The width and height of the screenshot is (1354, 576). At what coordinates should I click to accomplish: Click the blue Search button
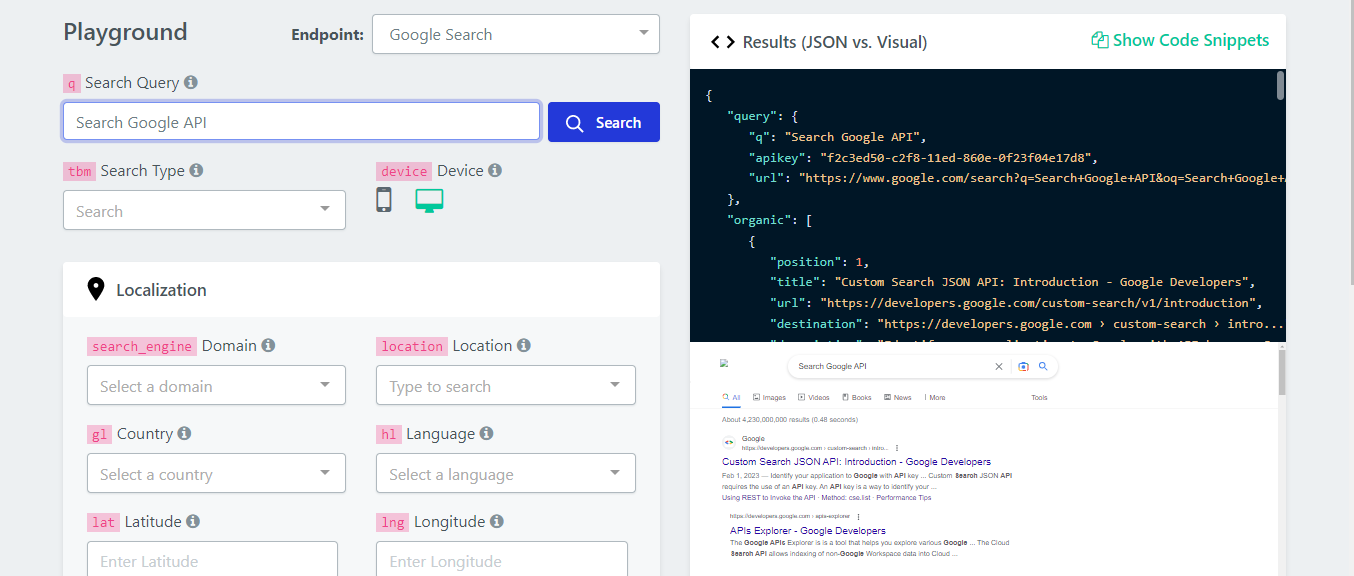pos(604,122)
